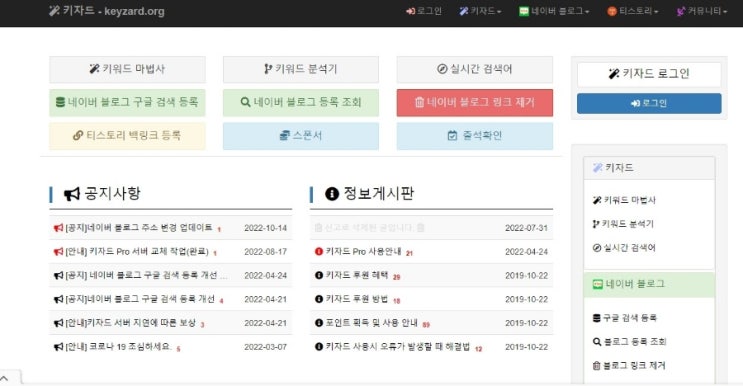Open post 키자드 사용시 오류가 발생할 때 해결법
This screenshot has width=743, height=386.
[398, 347]
